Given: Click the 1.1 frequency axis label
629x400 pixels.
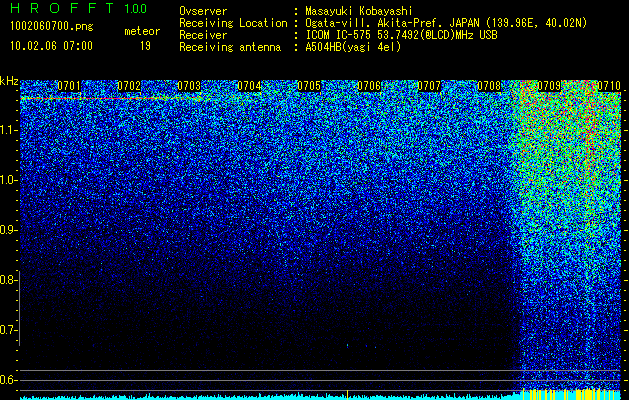Looking at the screenshot, I should coord(8,130).
